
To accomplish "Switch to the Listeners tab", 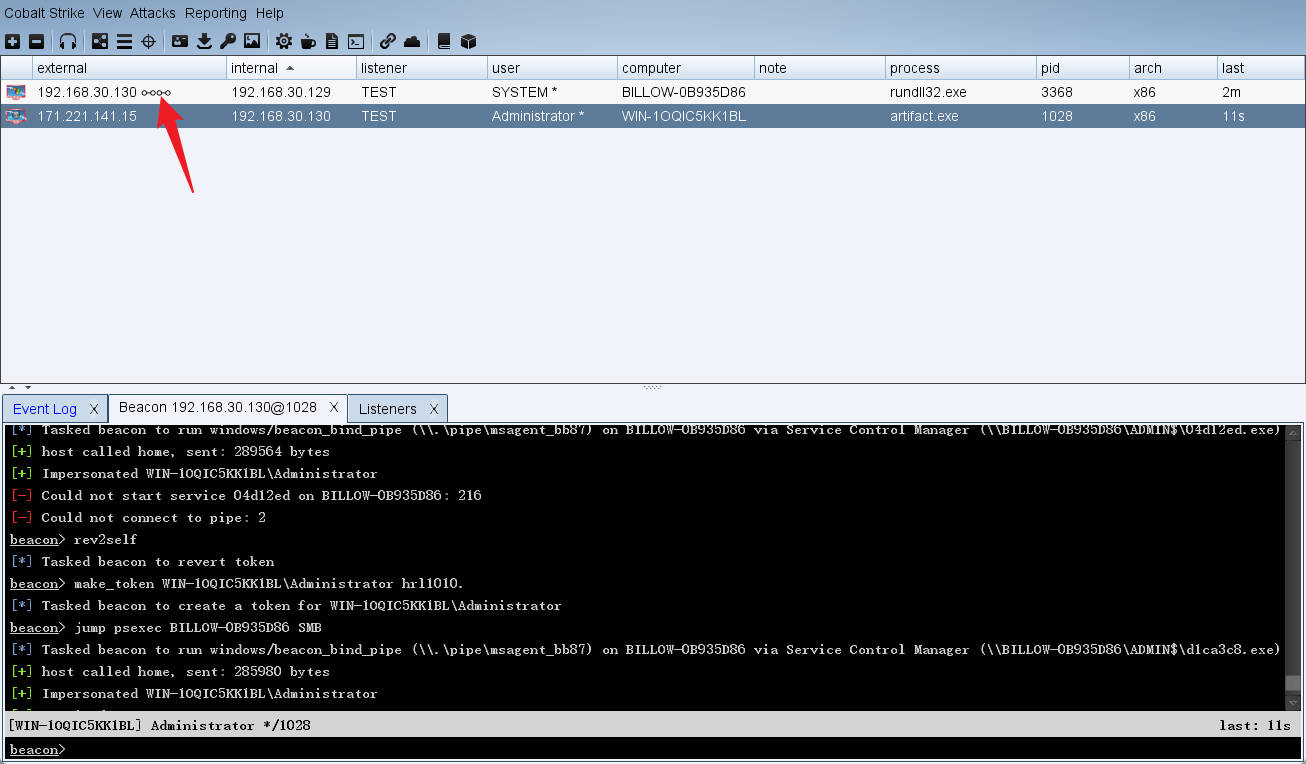I will (387, 409).
